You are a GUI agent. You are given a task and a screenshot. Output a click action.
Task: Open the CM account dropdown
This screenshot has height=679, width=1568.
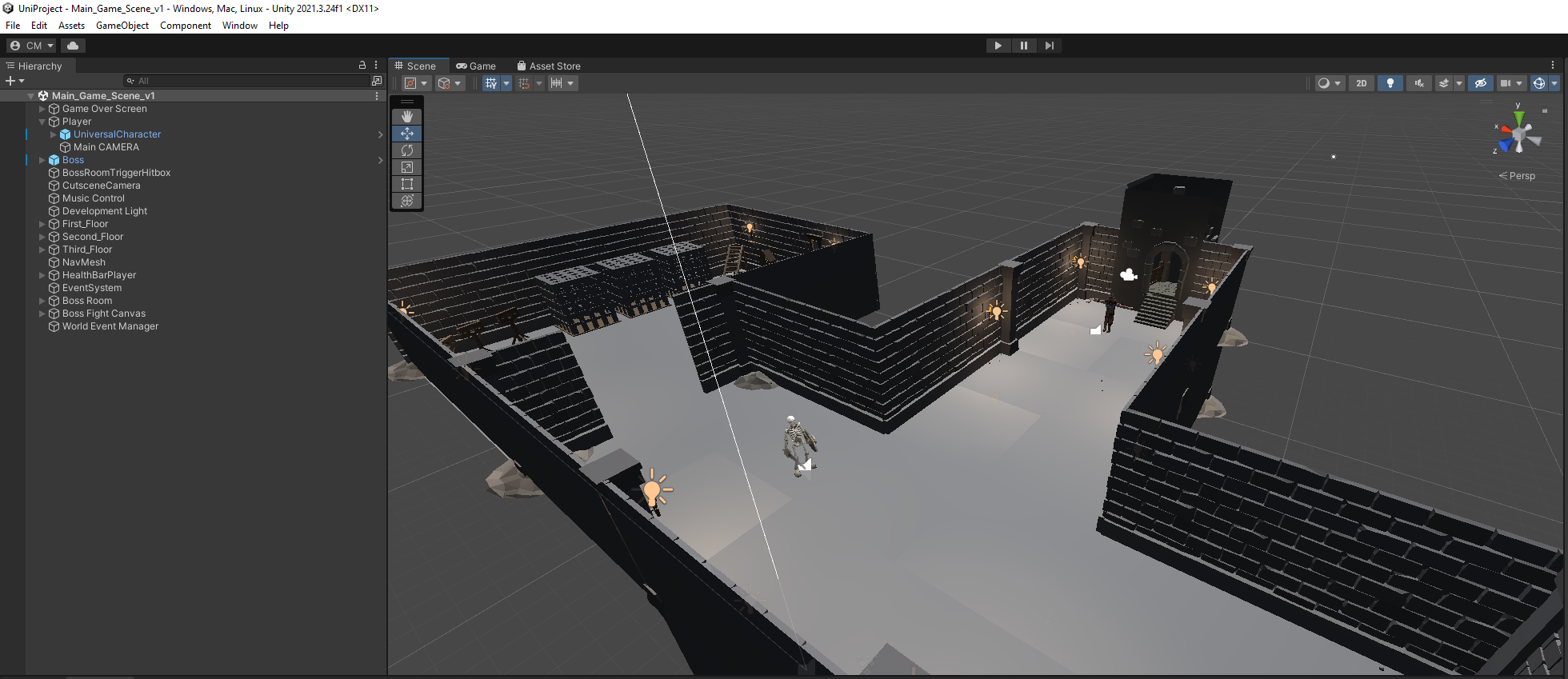tap(32, 46)
